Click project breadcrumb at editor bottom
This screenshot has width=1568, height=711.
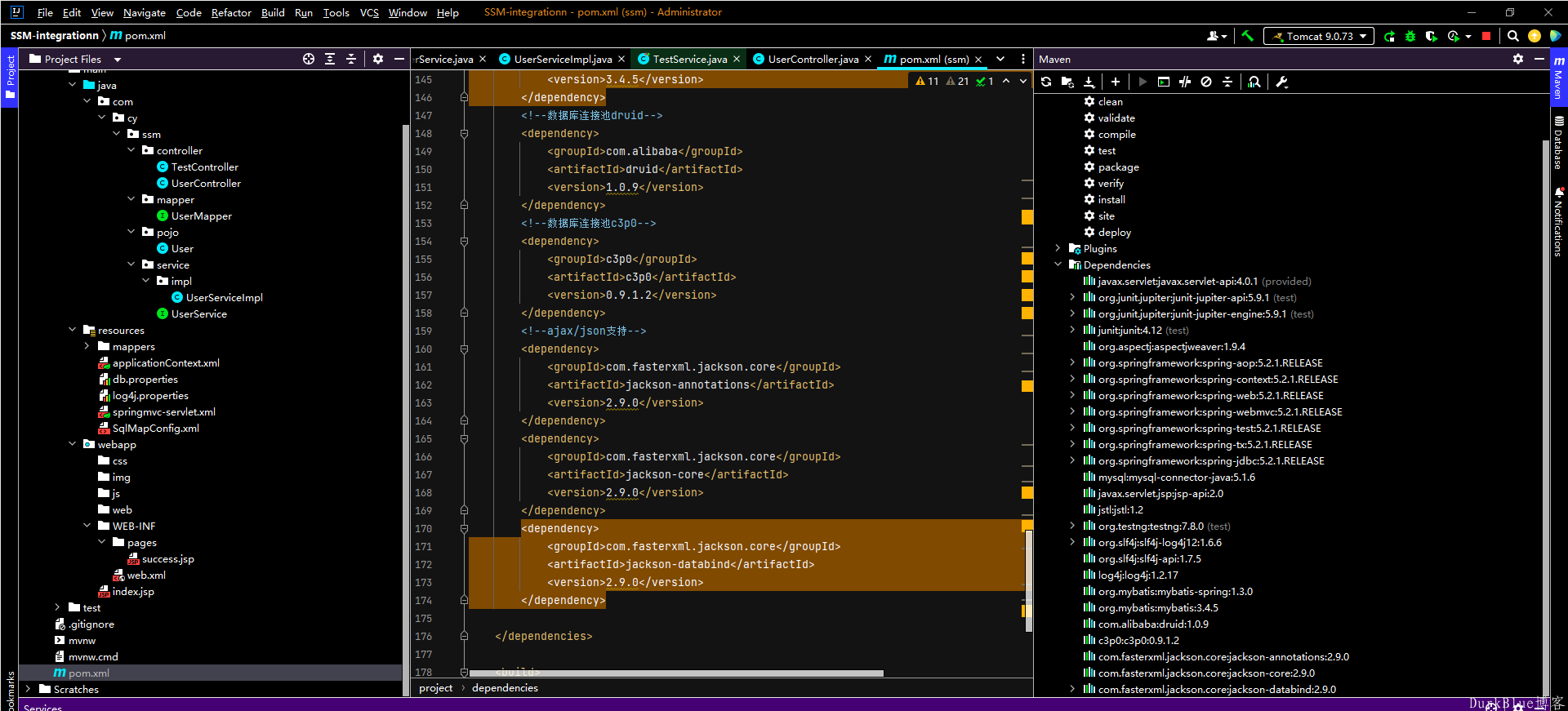pyautogui.click(x=435, y=688)
